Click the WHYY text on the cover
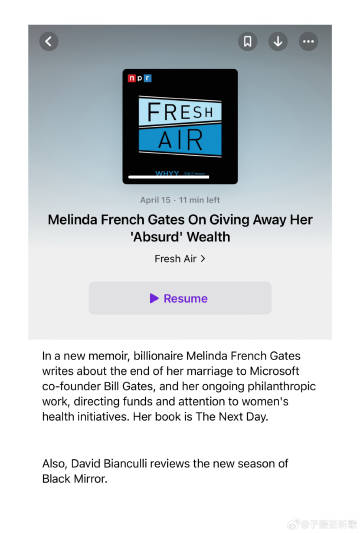 [167, 173]
